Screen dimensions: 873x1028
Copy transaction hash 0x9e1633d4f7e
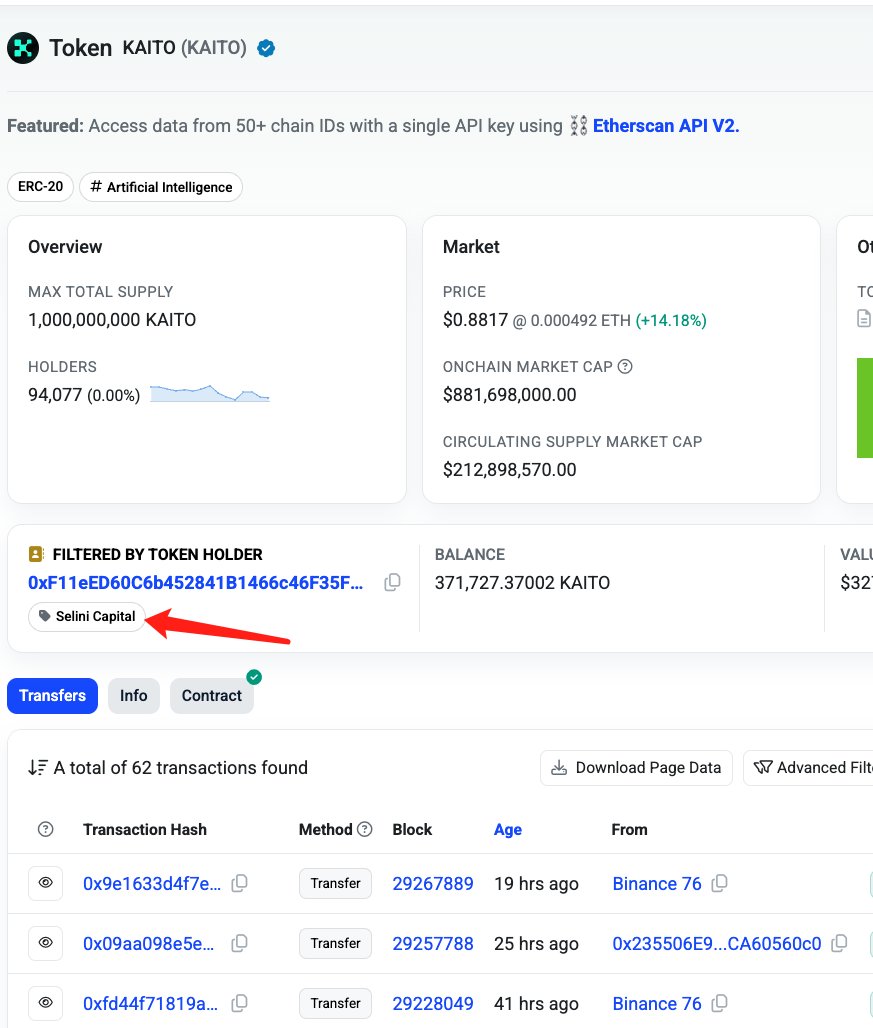click(x=240, y=883)
